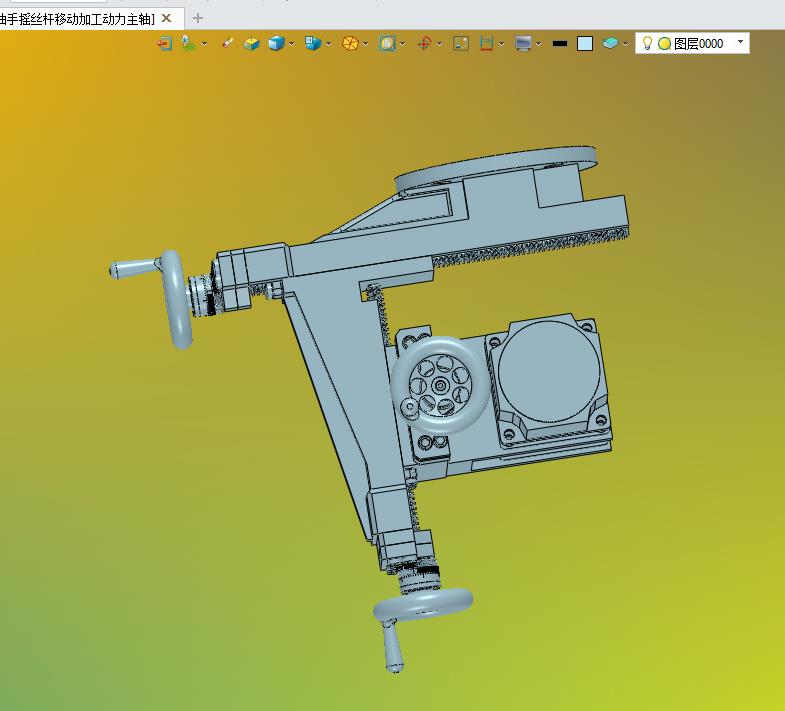The image size is (785, 711).
Task: Expand the dropdown next to the orange sphere icon
Action: click(x=365, y=44)
